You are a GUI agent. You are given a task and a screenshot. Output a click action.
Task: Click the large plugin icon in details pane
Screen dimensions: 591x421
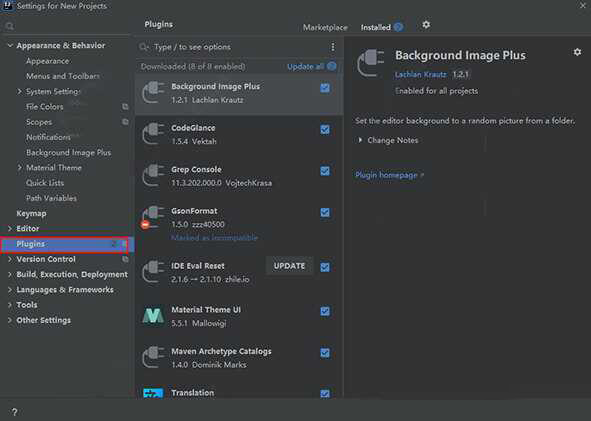[371, 63]
